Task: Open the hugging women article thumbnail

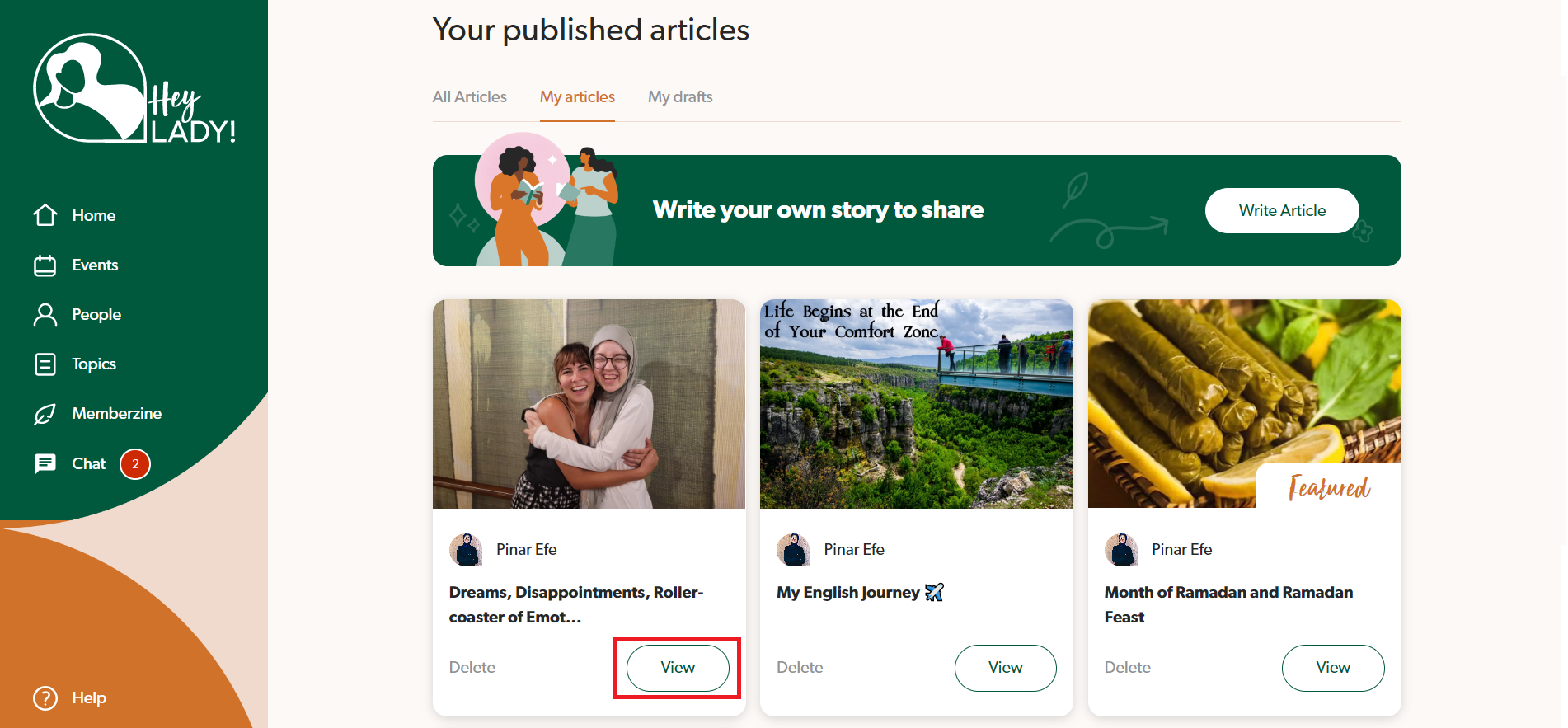Action: coord(589,404)
